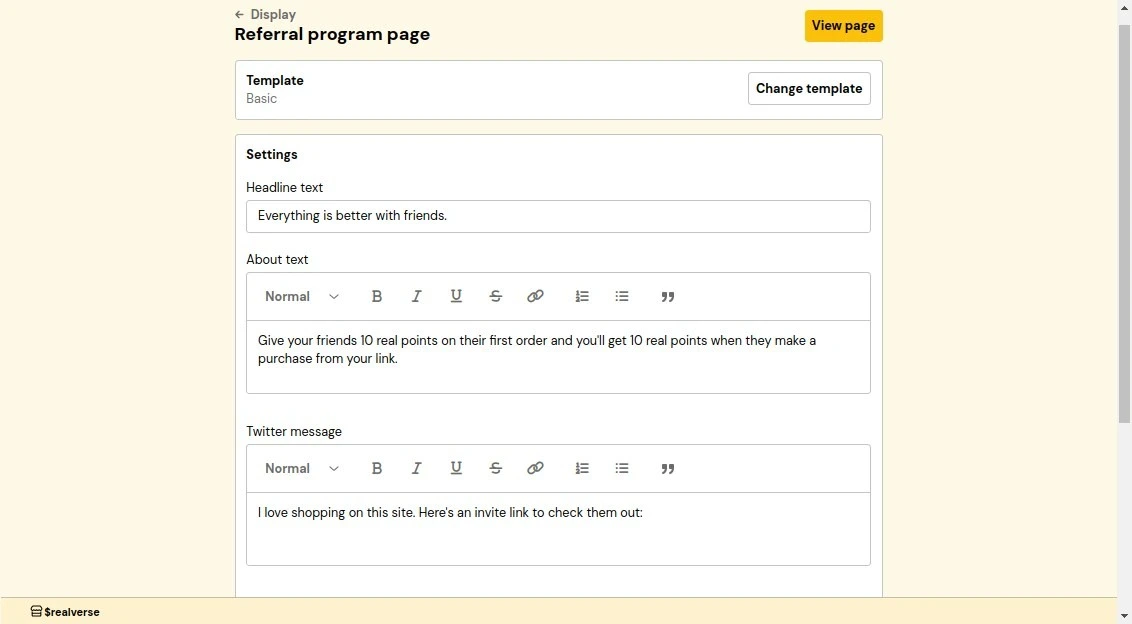The image size is (1132, 624).
Task: Apply blockquote in Twitter message toolbar
Action: 668,469
